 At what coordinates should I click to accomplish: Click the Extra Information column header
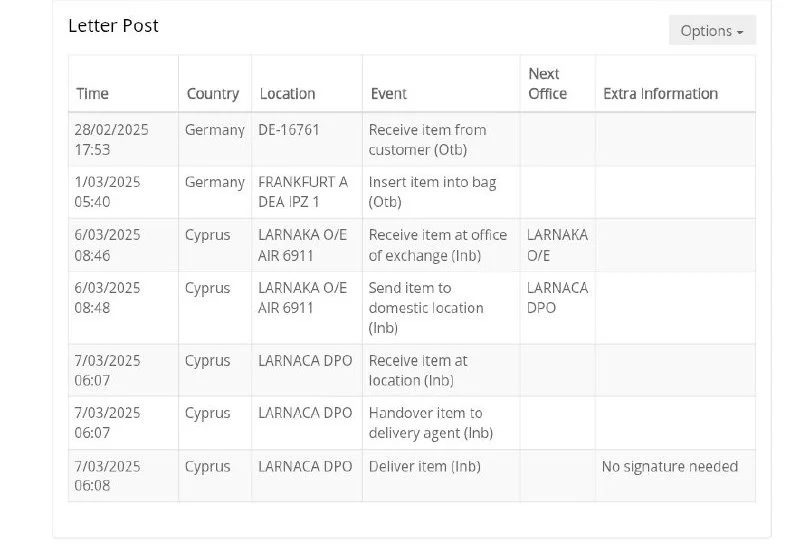660,94
